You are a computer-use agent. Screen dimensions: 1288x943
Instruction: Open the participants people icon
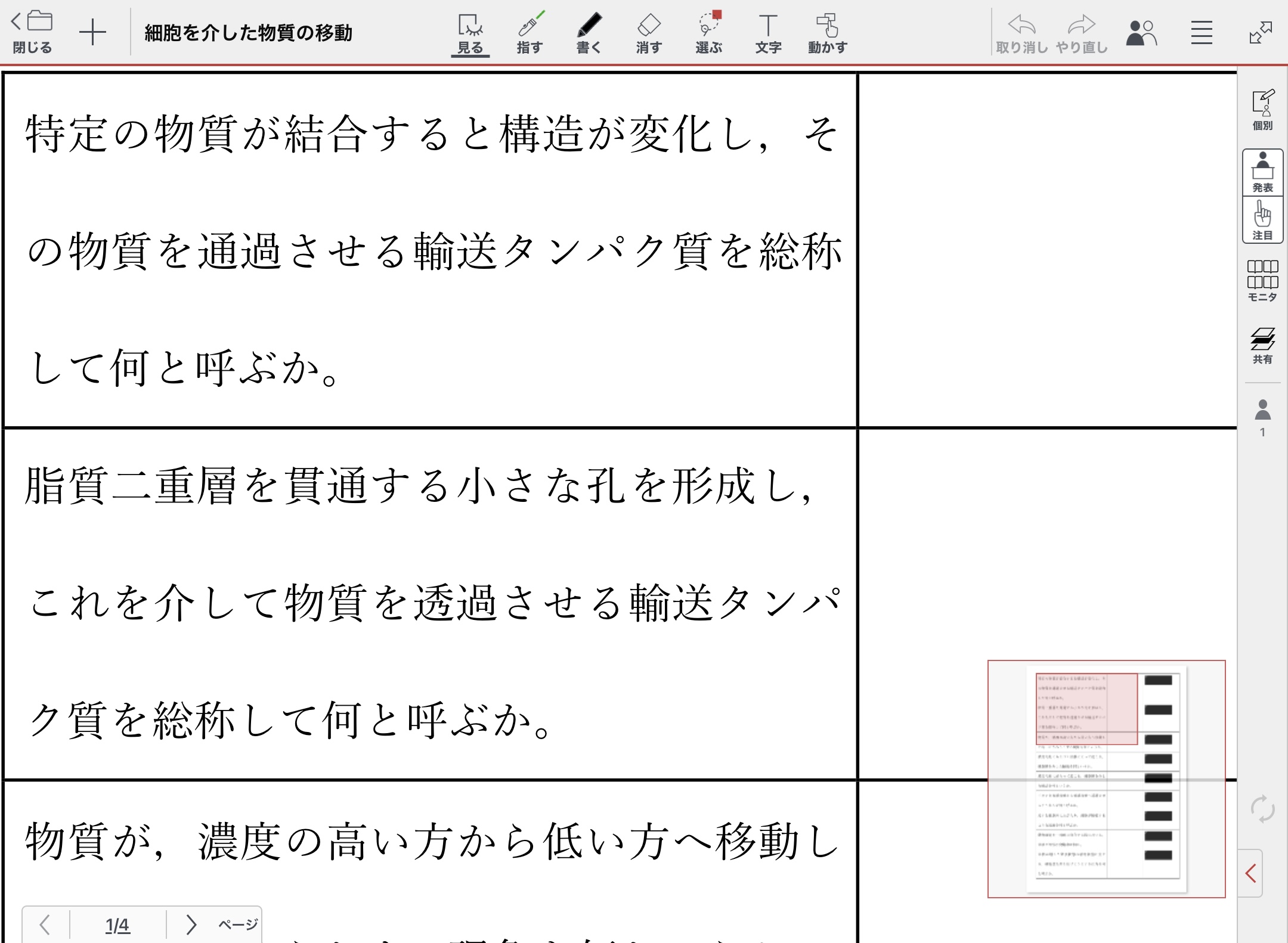pos(1141,33)
